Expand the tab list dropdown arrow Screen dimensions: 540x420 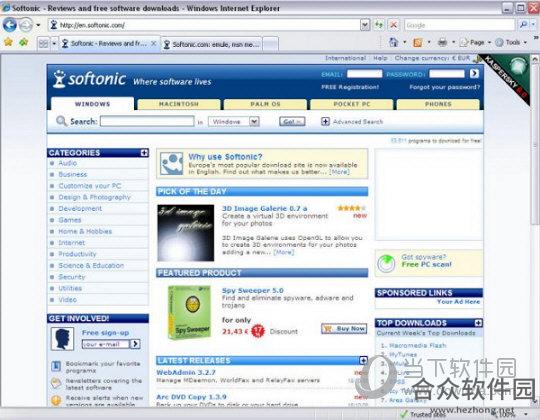pyautogui.click(x=54, y=44)
